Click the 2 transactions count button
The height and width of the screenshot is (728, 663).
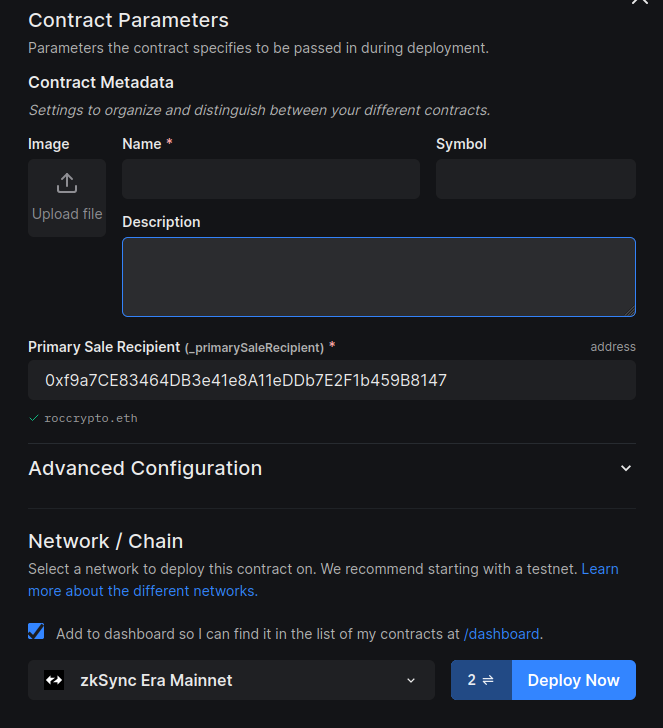pyautogui.click(x=481, y=680)
